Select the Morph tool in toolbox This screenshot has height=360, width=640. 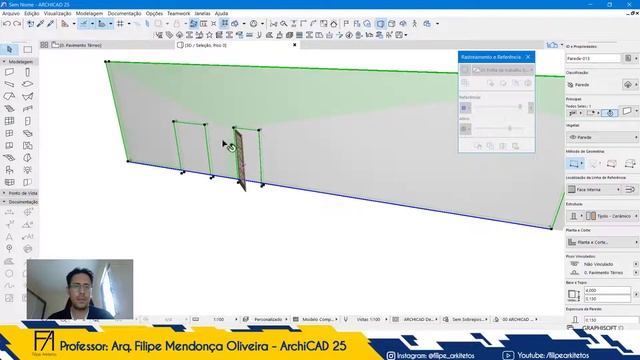click(27, 158)
